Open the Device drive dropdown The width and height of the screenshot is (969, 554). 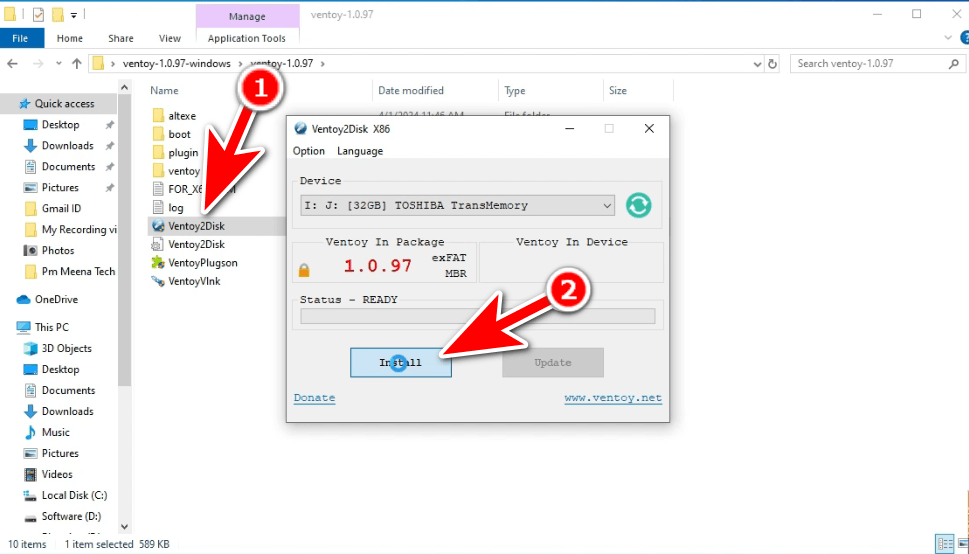click(457, 205)
